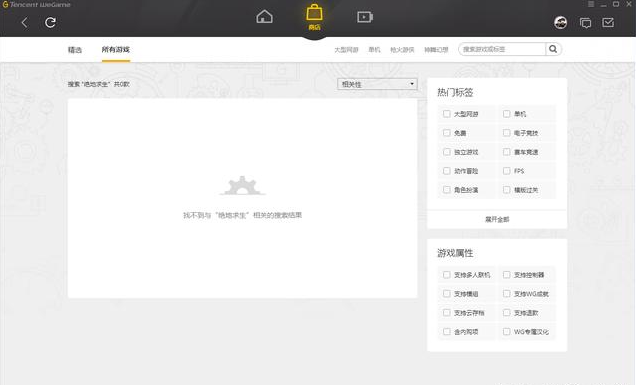Screen dimensions: 636x385
Task: Enable 支持退款 attribute filter
Action: click(507, 312)
